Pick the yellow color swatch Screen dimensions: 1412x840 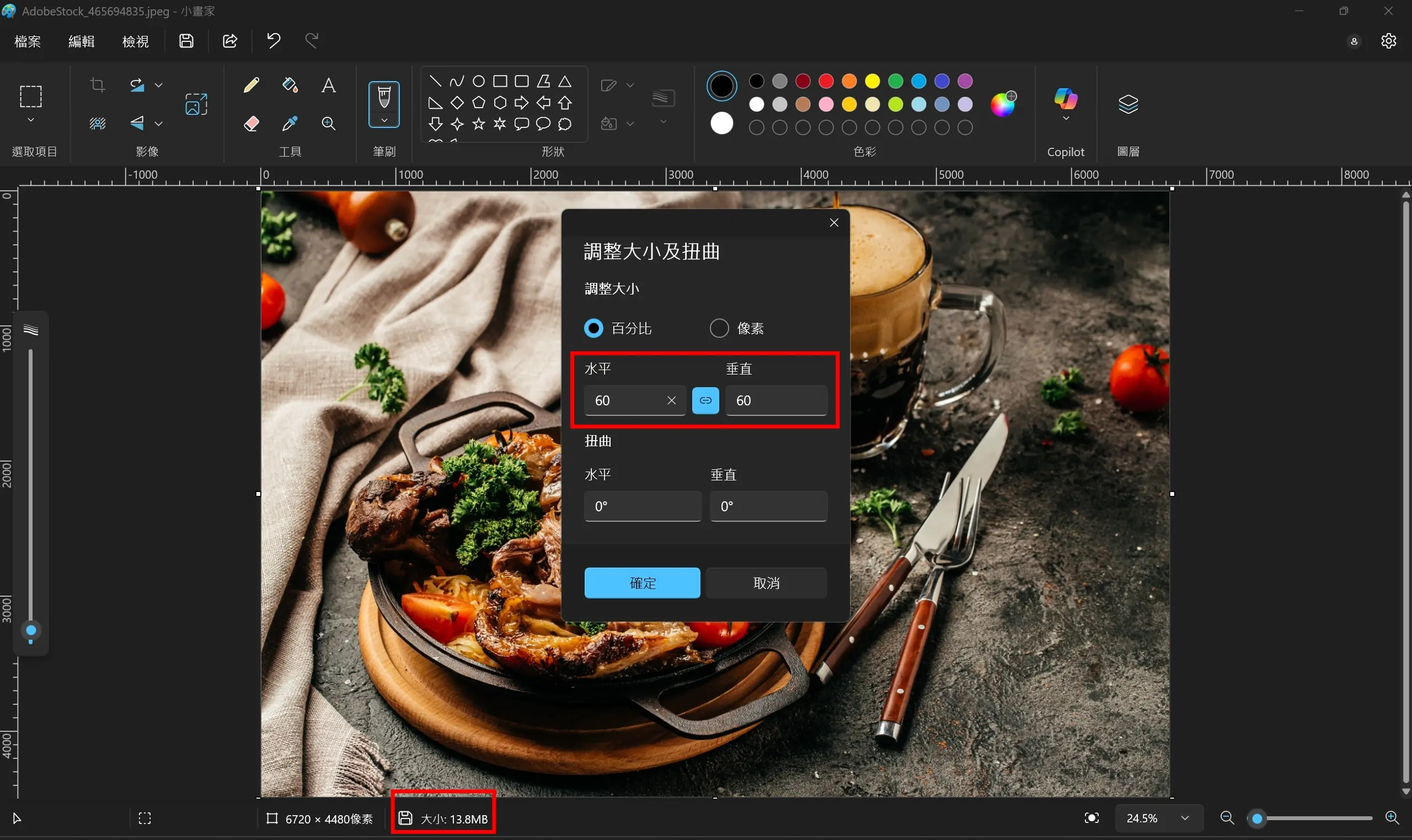pos(872,82)
